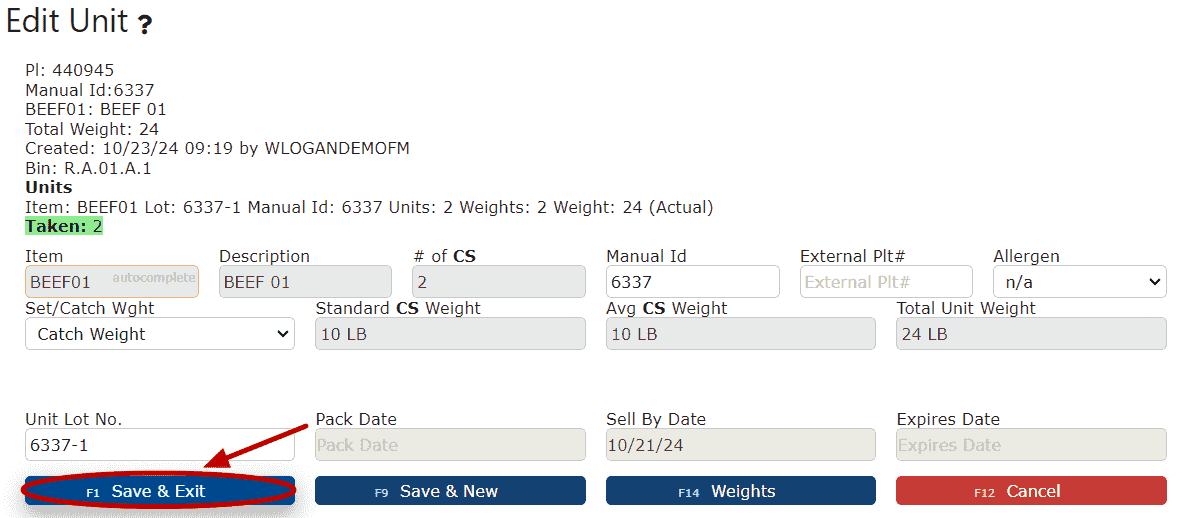The image size is (1182, 518).
Task: Click the Avg CS Weight field
Action: (x=741, y=334)
